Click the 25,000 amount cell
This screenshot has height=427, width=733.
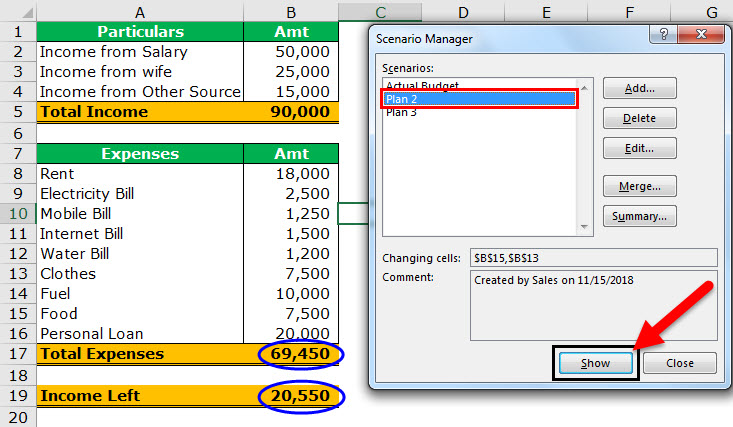tap(291, 72)
